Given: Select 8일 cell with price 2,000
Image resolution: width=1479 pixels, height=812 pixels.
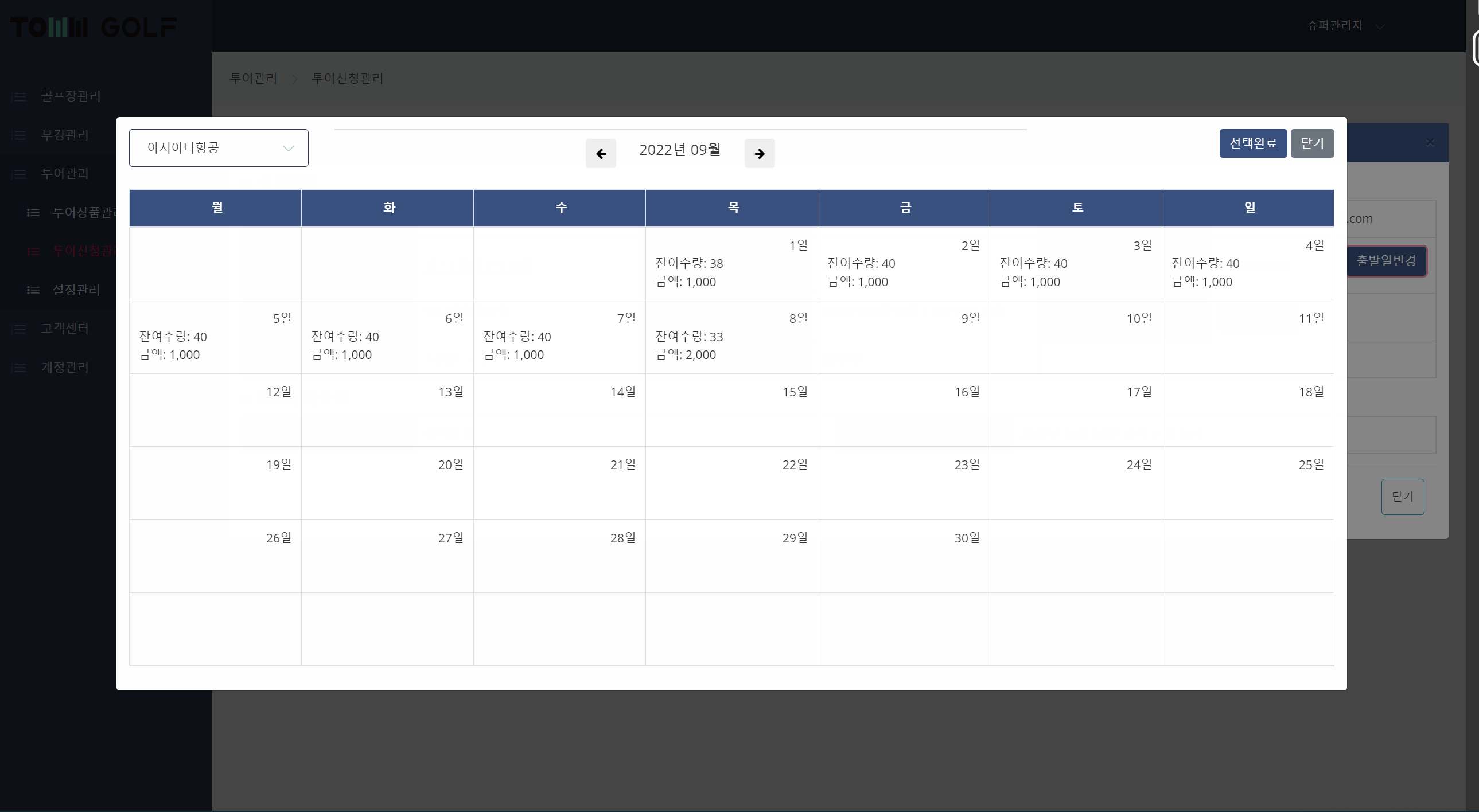Looking at the screenshot, I should pos(731,337).
